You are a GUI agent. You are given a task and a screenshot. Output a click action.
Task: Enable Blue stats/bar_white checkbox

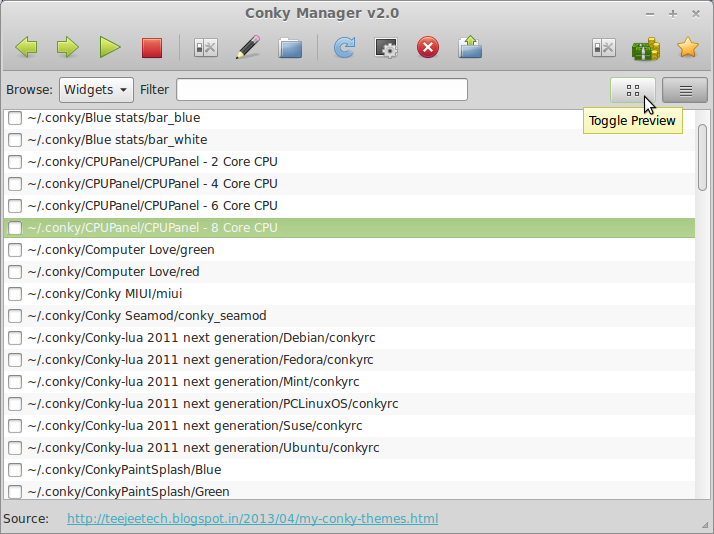[15, 140]
